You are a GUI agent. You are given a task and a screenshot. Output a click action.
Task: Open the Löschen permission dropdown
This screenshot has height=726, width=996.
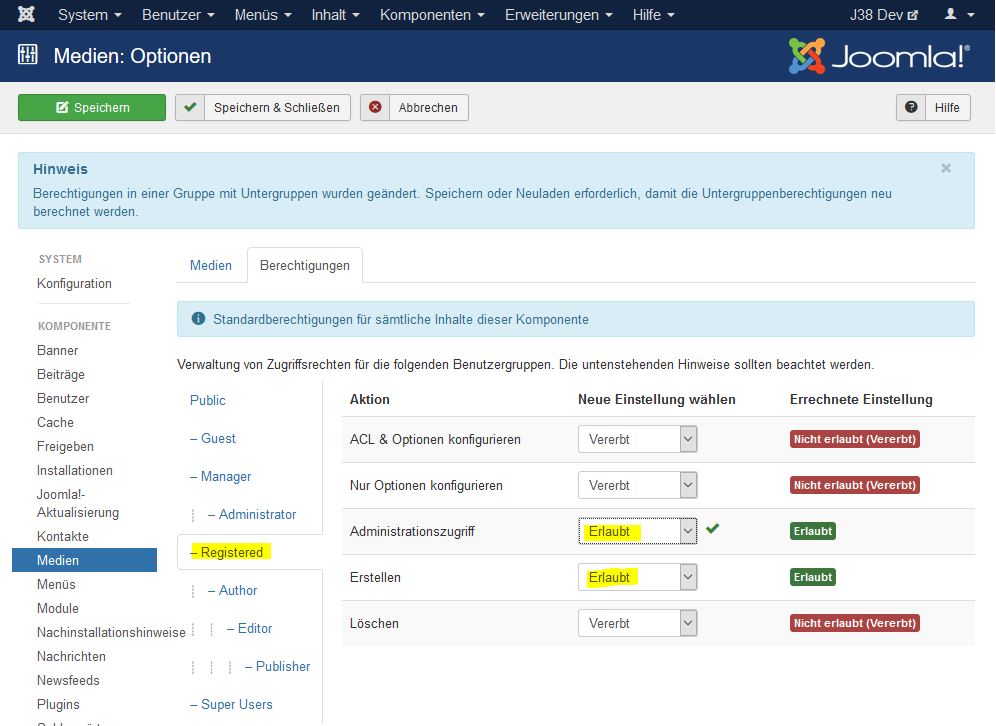tap(637, 622)
